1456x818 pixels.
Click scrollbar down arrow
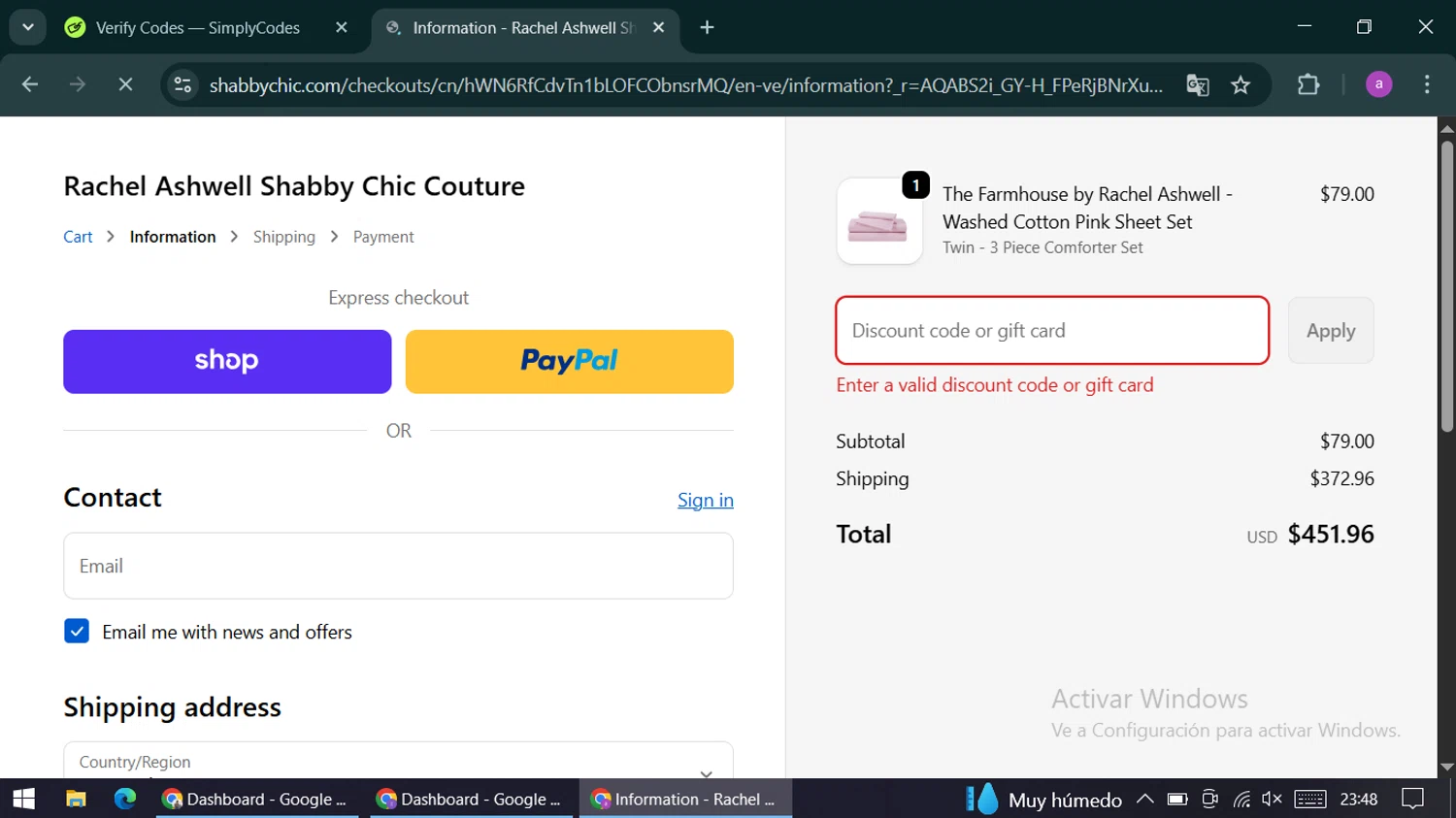click(1447, 767)
